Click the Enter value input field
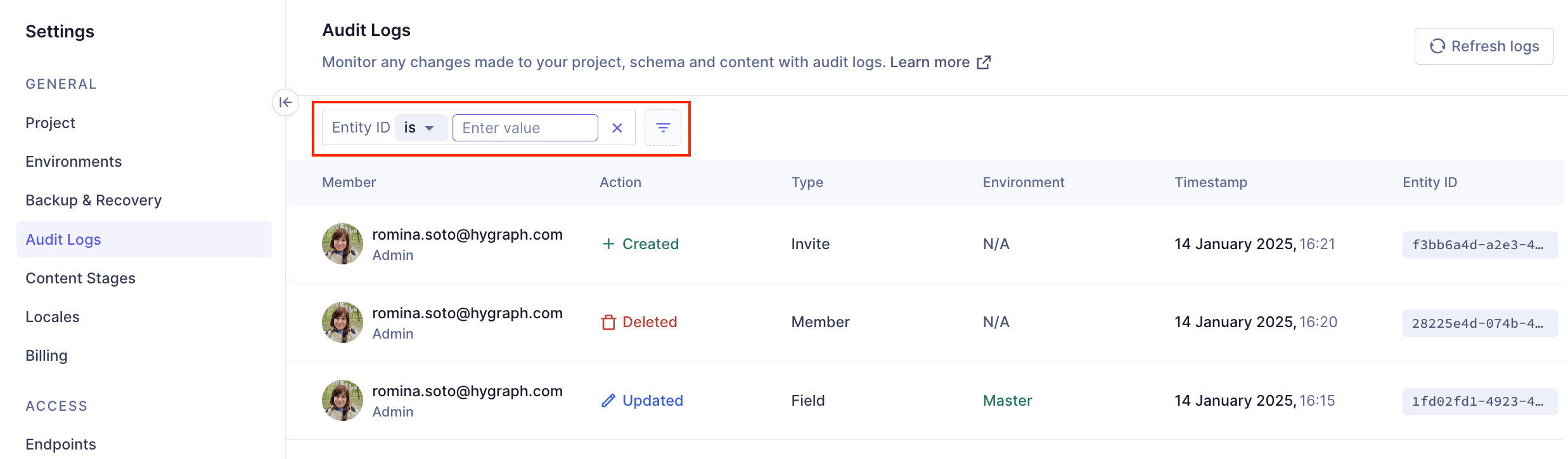 (x=525, y=128)
